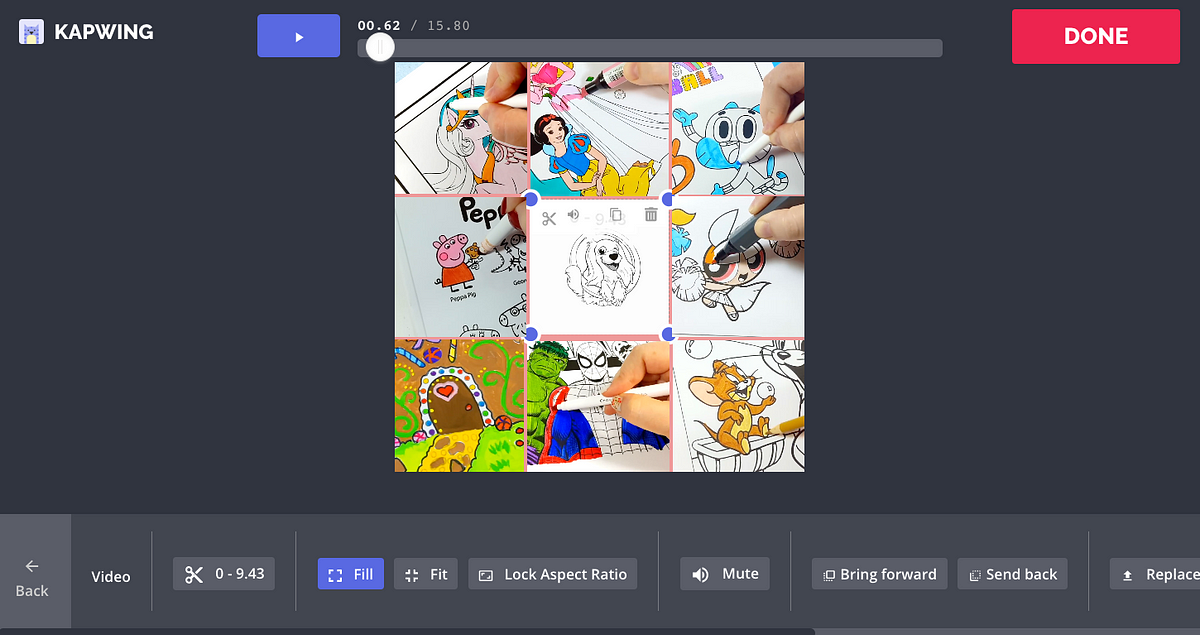Select the Tom and Jerry coloring tile
Viewport: 1200px width, 635px height.
(x=738, y=405)
